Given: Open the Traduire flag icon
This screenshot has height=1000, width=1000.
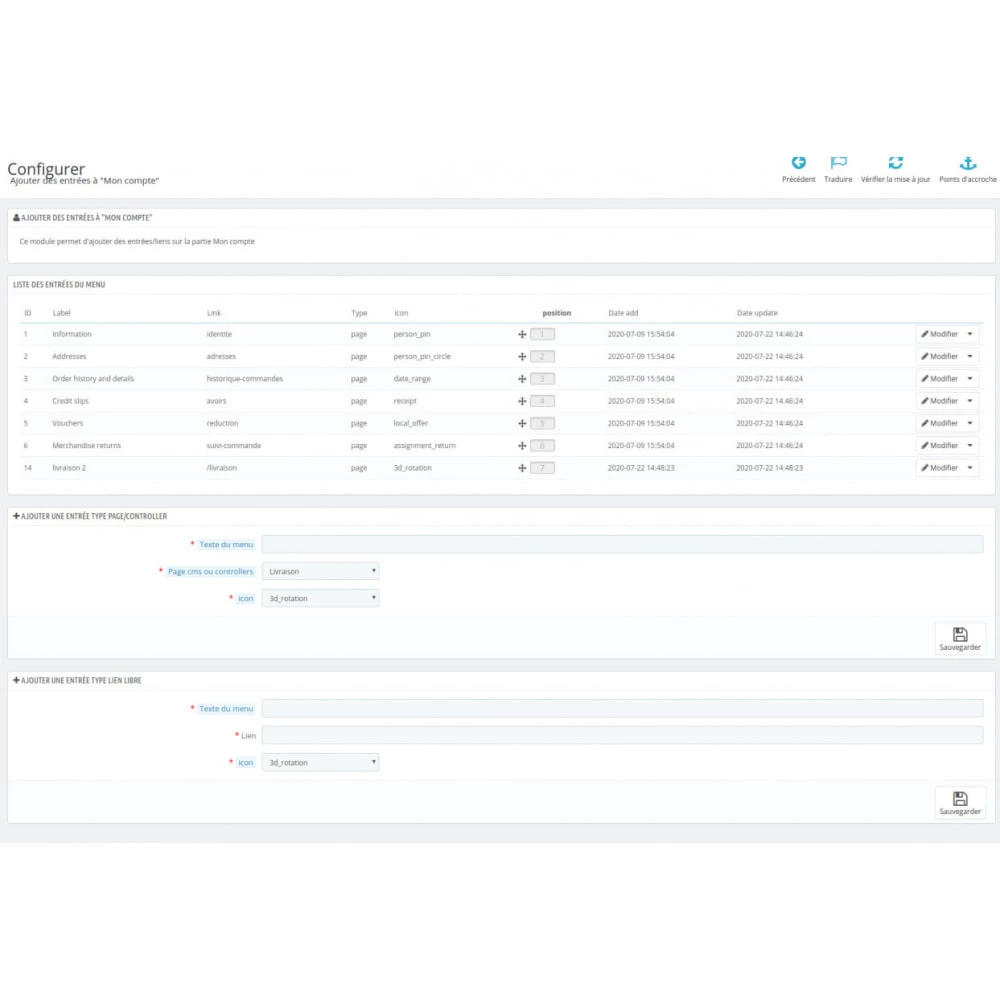Looking at the screenshot, I should pyautogui.click(x=838, y=163).
